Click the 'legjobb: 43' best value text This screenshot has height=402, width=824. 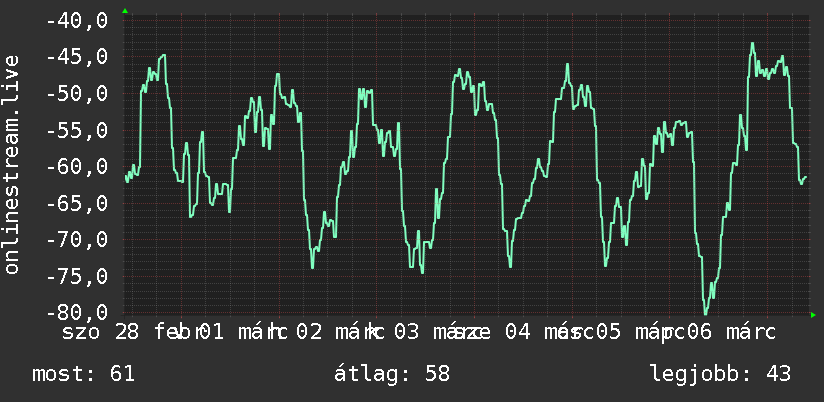(720, 374)
